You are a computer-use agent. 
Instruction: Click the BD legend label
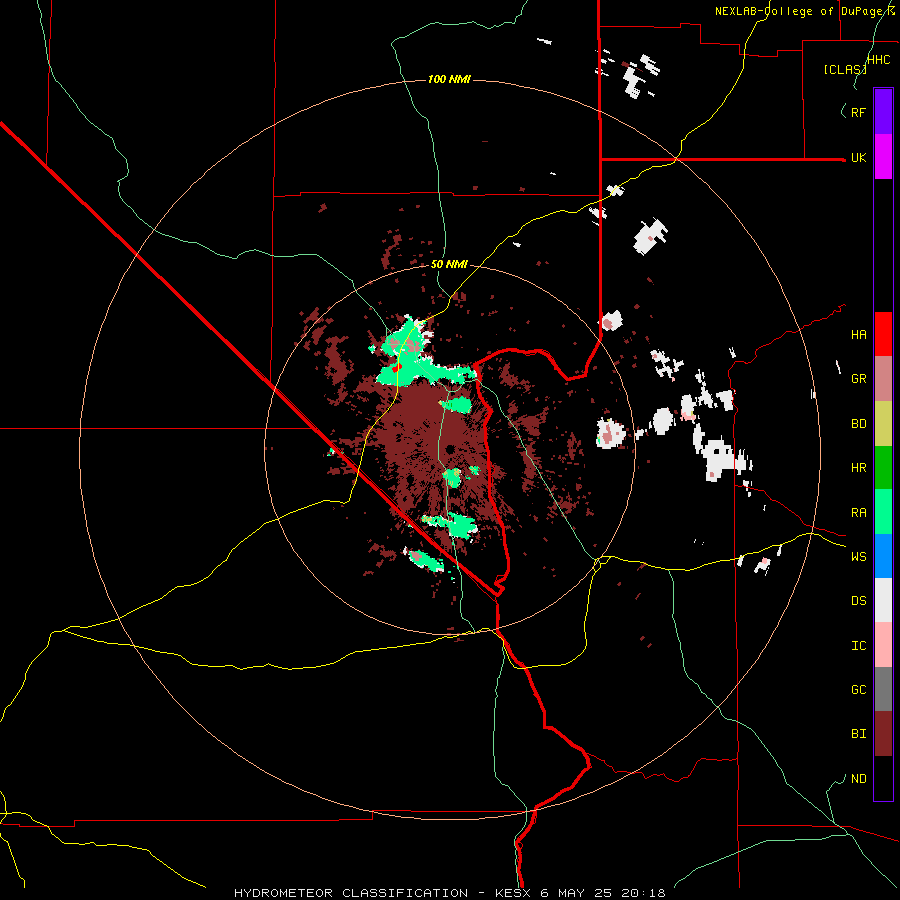point(858,424)
